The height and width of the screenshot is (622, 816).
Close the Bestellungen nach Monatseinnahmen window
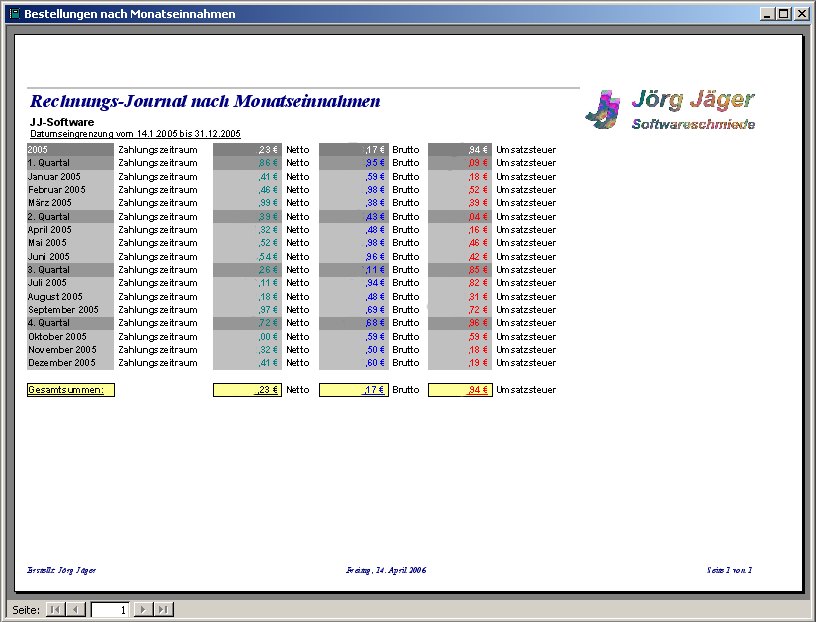pos(800,14)
